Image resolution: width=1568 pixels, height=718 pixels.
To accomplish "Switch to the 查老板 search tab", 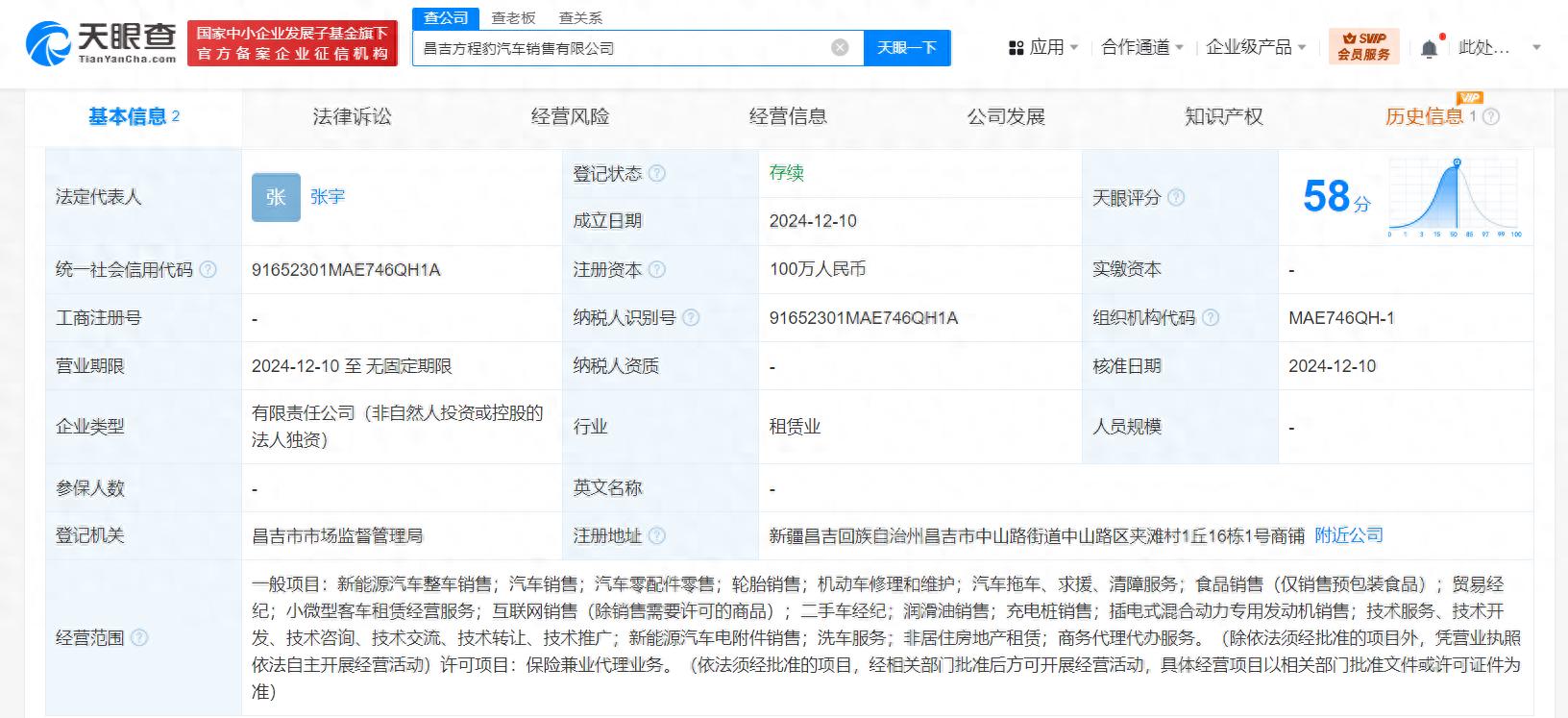I will [513, 18].
